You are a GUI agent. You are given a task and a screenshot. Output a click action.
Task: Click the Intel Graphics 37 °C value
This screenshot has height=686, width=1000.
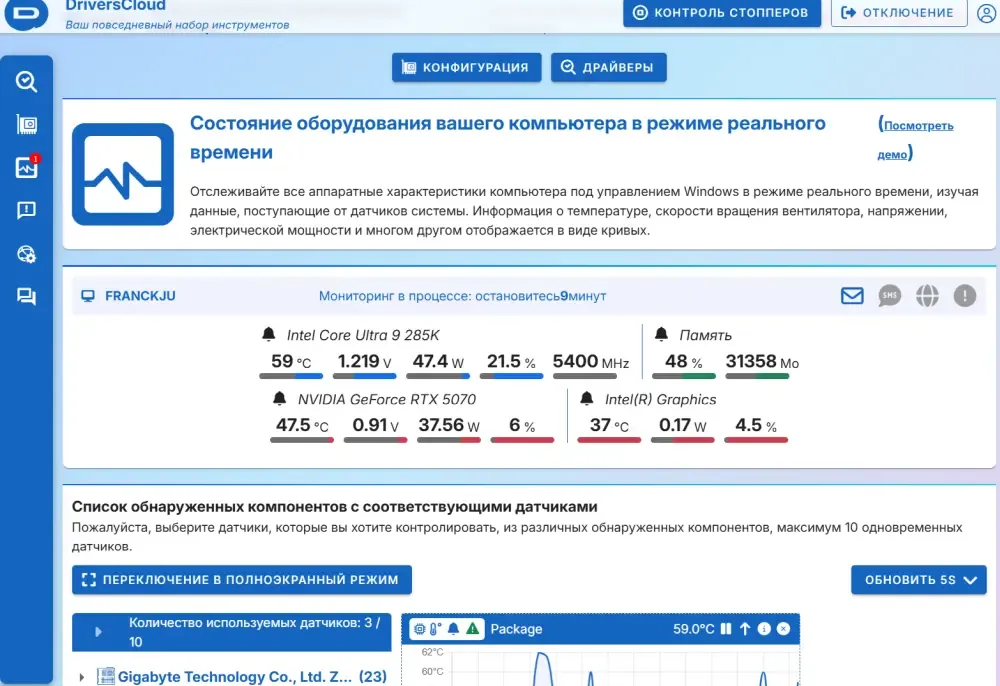tap(609, 425)
